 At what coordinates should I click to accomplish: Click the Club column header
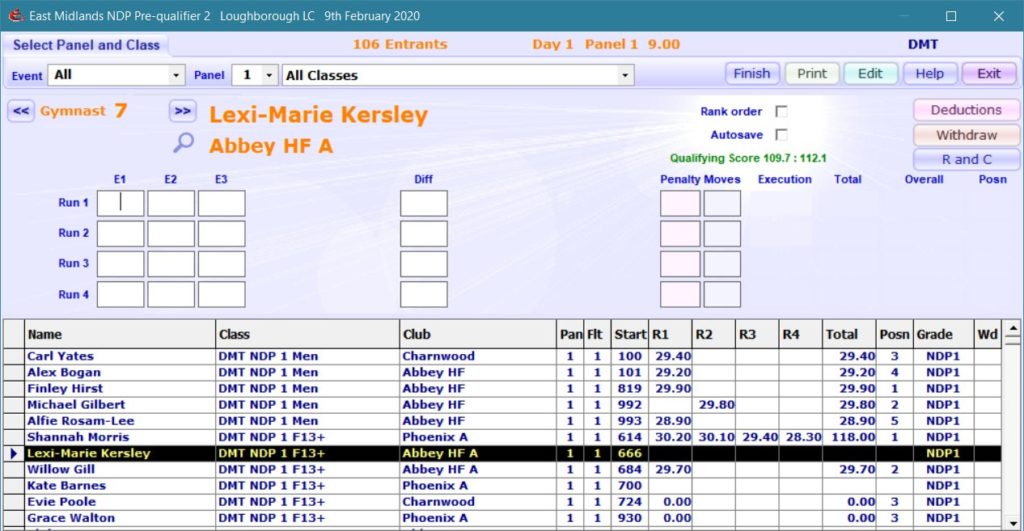point(477,334)
